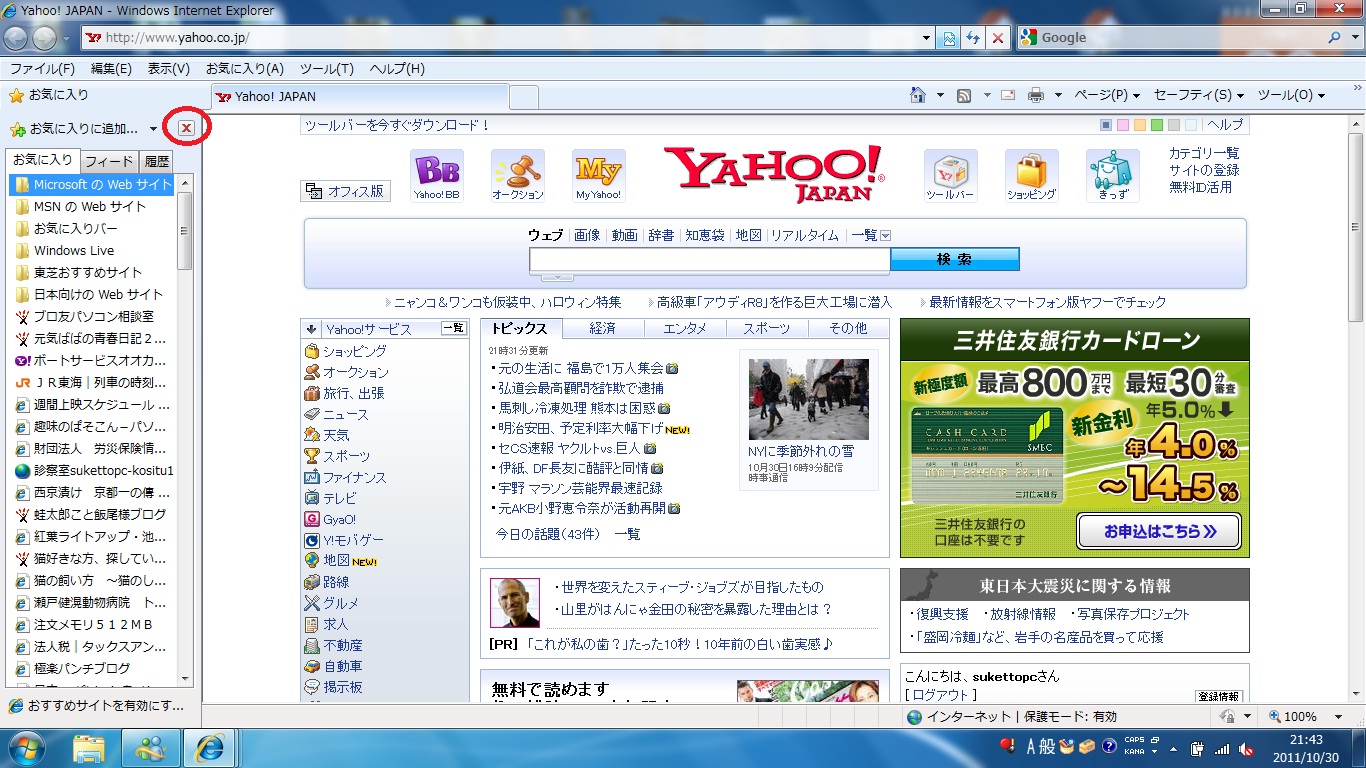The height and width of the screenshot is (768, 1366).
Task: Open Windows Live Messenger taskbar icon
Action: point(150,747)
